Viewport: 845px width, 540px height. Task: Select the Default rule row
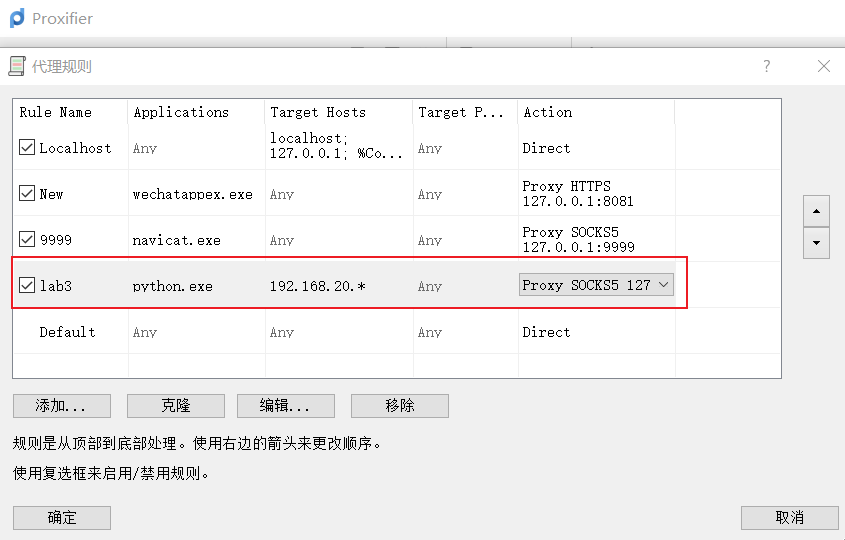click(x=67, y=332)
